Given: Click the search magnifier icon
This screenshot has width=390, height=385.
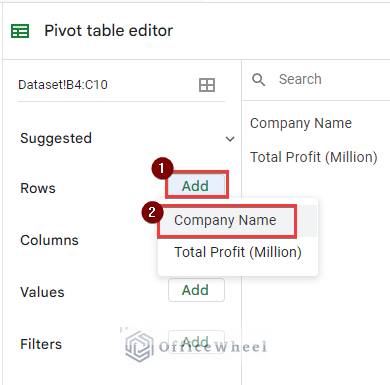Looking at the screenshot, I should pyautogui.click(x=258, y=80).
